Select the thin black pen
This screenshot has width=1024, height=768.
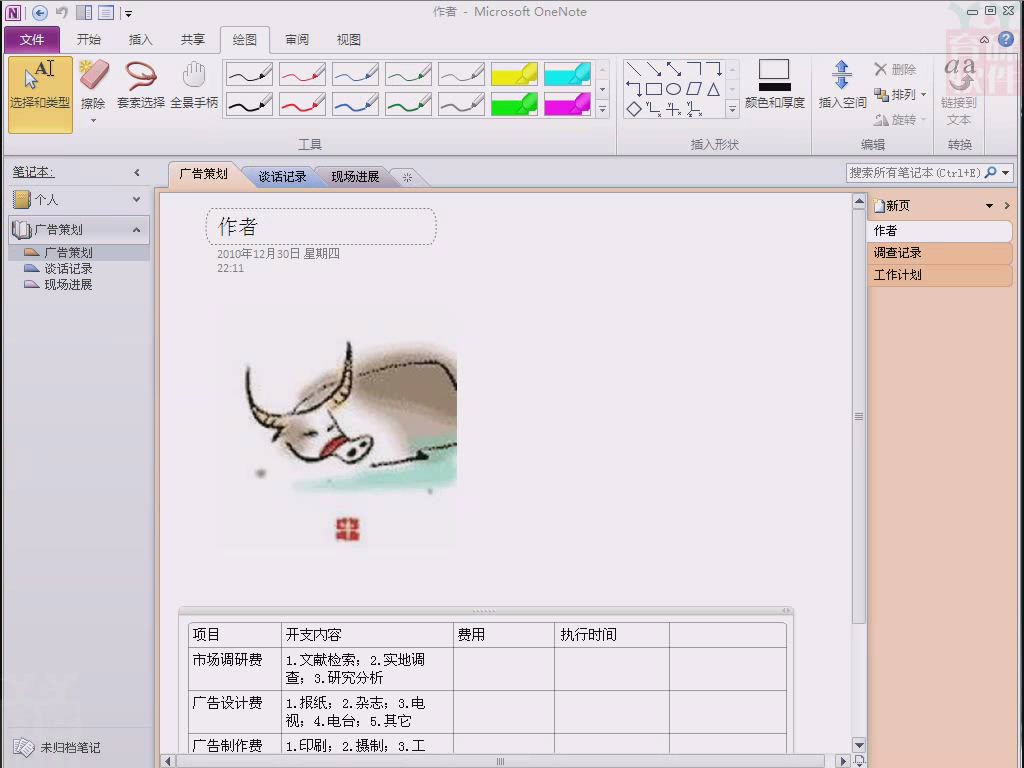pyautogui.click(x=249, y=74)
